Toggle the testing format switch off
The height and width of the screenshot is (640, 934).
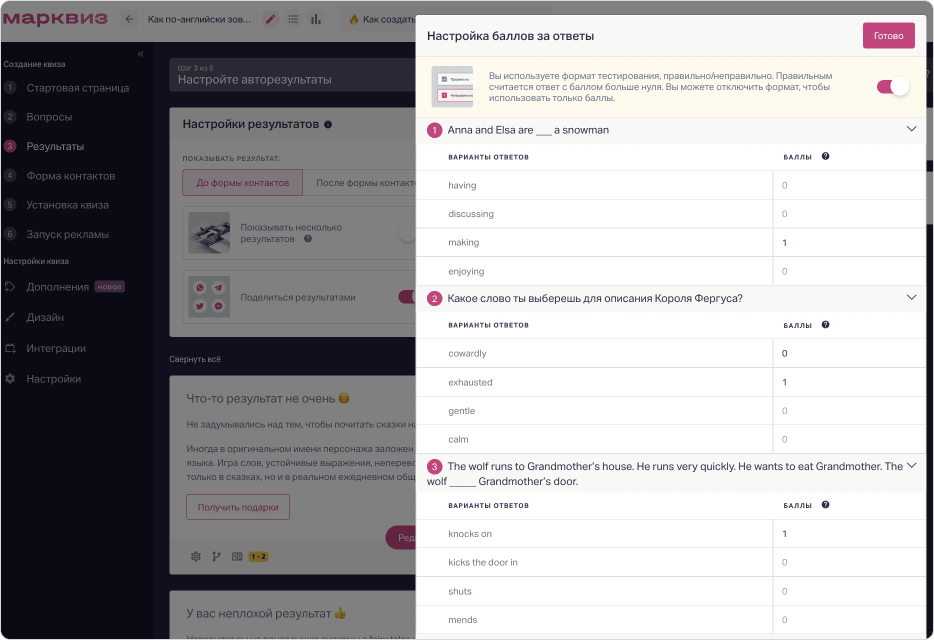(x=892, y=86)
